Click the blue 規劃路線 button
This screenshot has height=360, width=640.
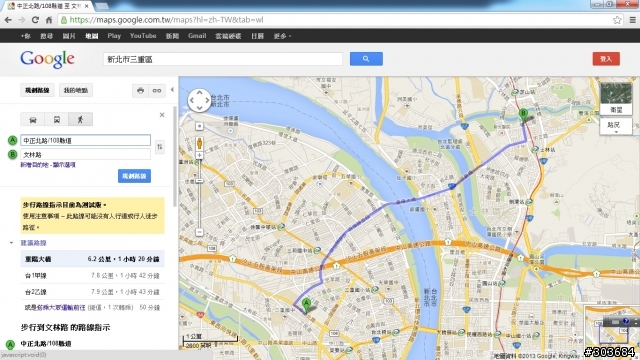tap(134, 176)
